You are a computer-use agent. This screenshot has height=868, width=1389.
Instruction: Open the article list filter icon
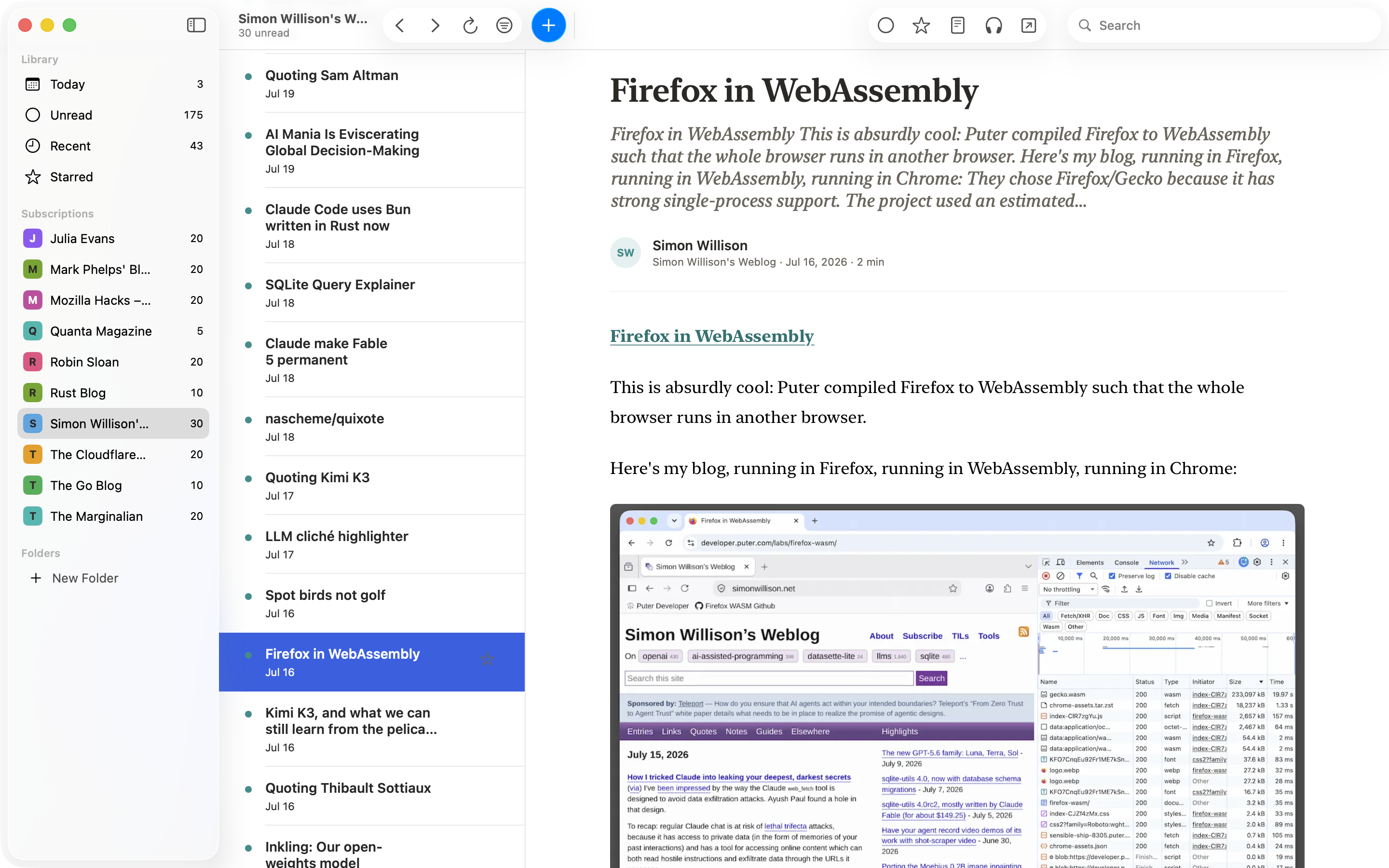(504, 25)
